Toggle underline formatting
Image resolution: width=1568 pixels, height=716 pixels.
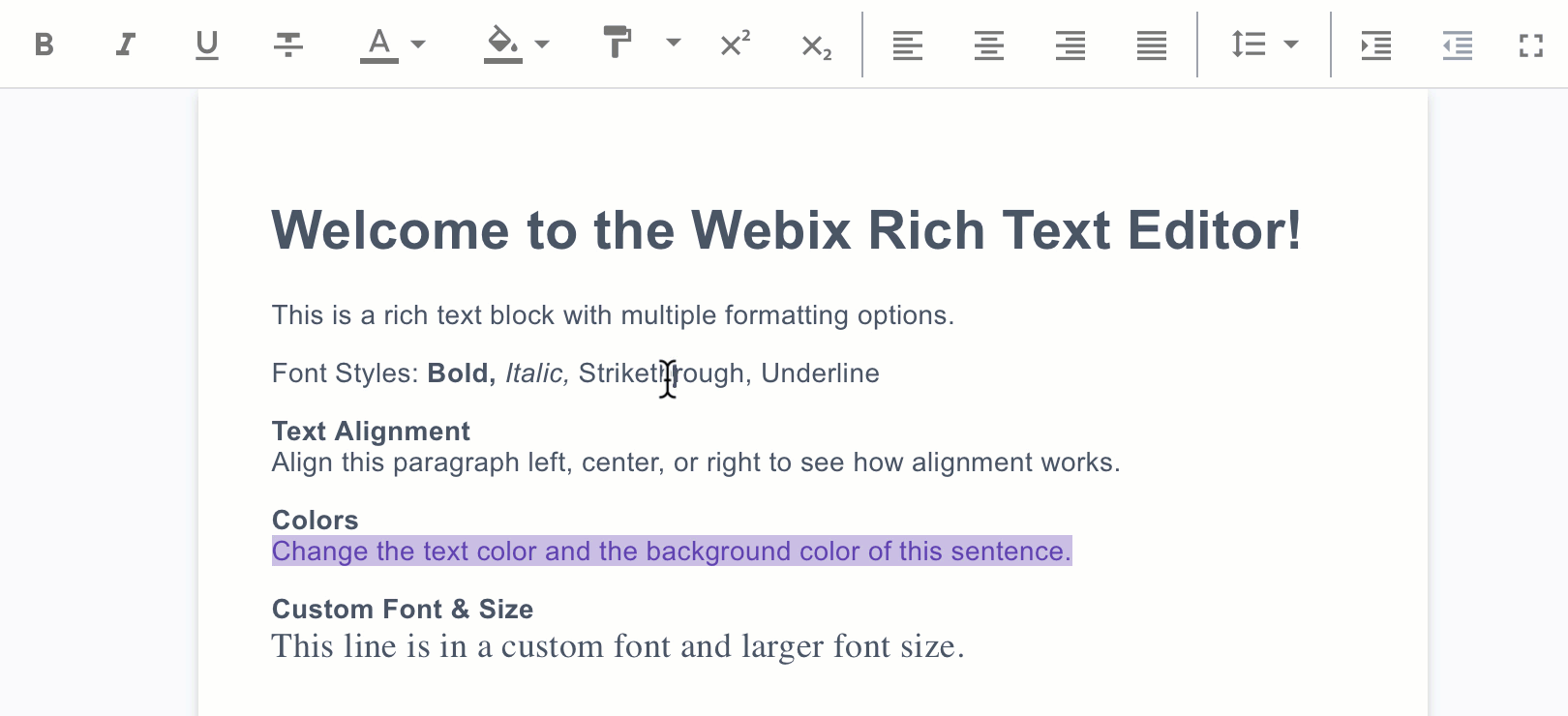click(x=206, y=45)
